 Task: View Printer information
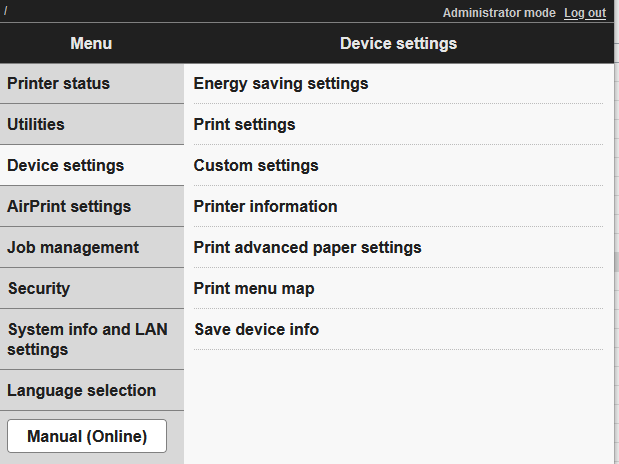[x=265, y=206]
